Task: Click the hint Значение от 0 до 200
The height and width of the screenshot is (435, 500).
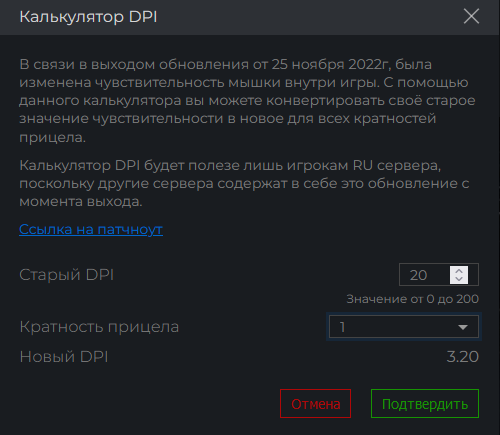Action: click(x=413, y=299)
